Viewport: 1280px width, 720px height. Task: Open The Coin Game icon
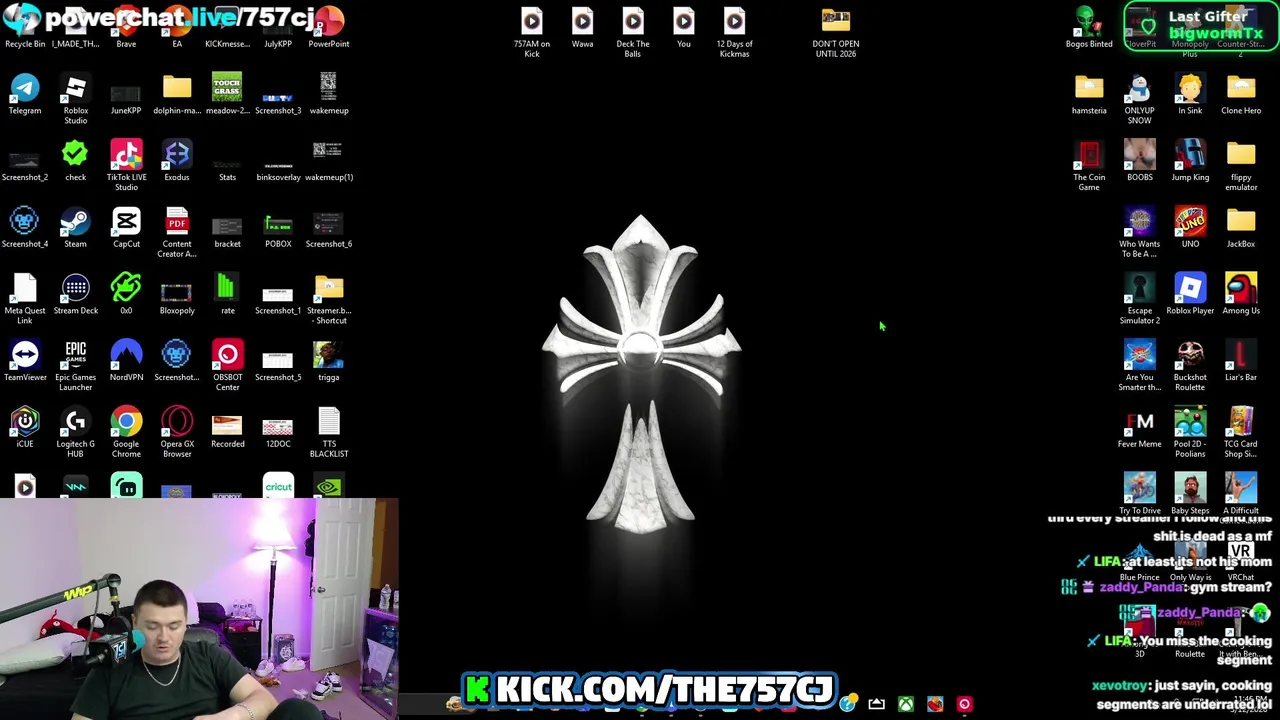click(1089, 165)
